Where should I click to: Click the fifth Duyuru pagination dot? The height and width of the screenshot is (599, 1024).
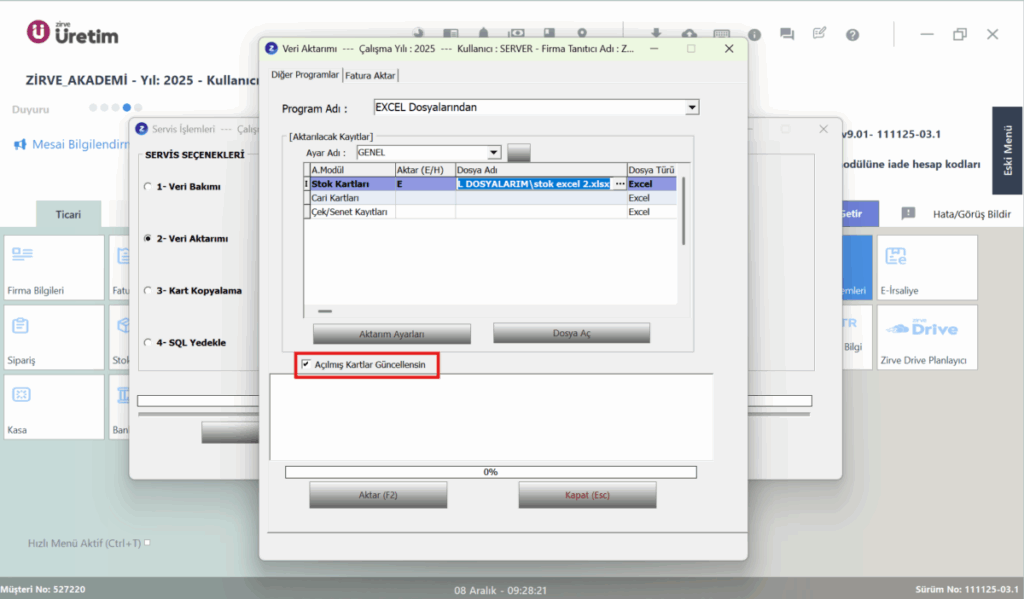click(138, 108)
